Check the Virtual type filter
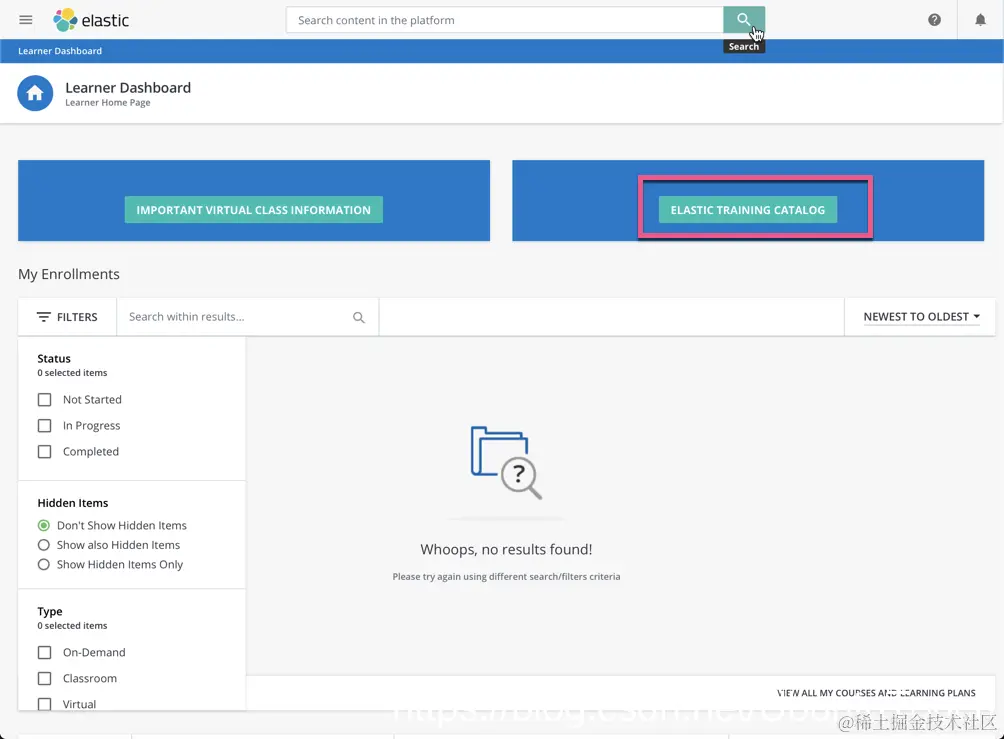The height and width of the screenshot is (739, 1004). tap(44, 704)
